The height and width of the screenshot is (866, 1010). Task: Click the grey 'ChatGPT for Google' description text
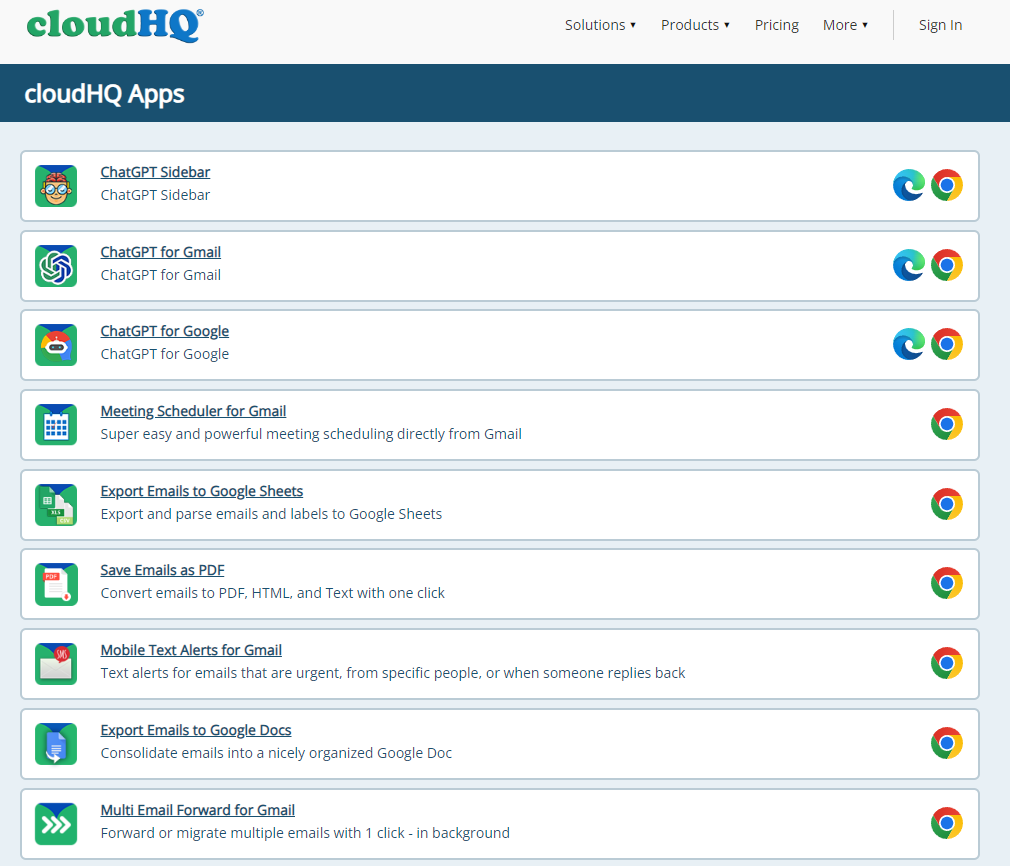tap(164, 354)
